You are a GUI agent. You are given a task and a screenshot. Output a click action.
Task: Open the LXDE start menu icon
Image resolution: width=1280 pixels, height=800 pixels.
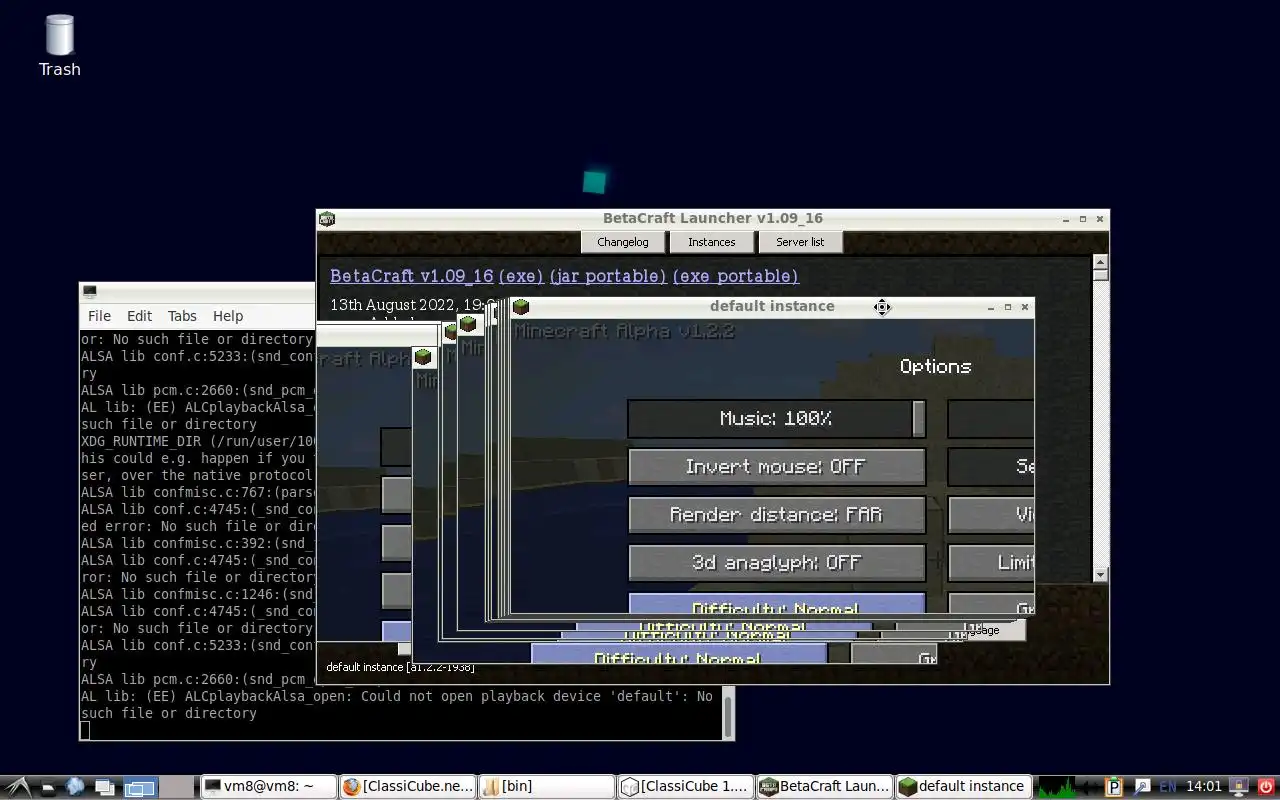[x=18, y=787]
